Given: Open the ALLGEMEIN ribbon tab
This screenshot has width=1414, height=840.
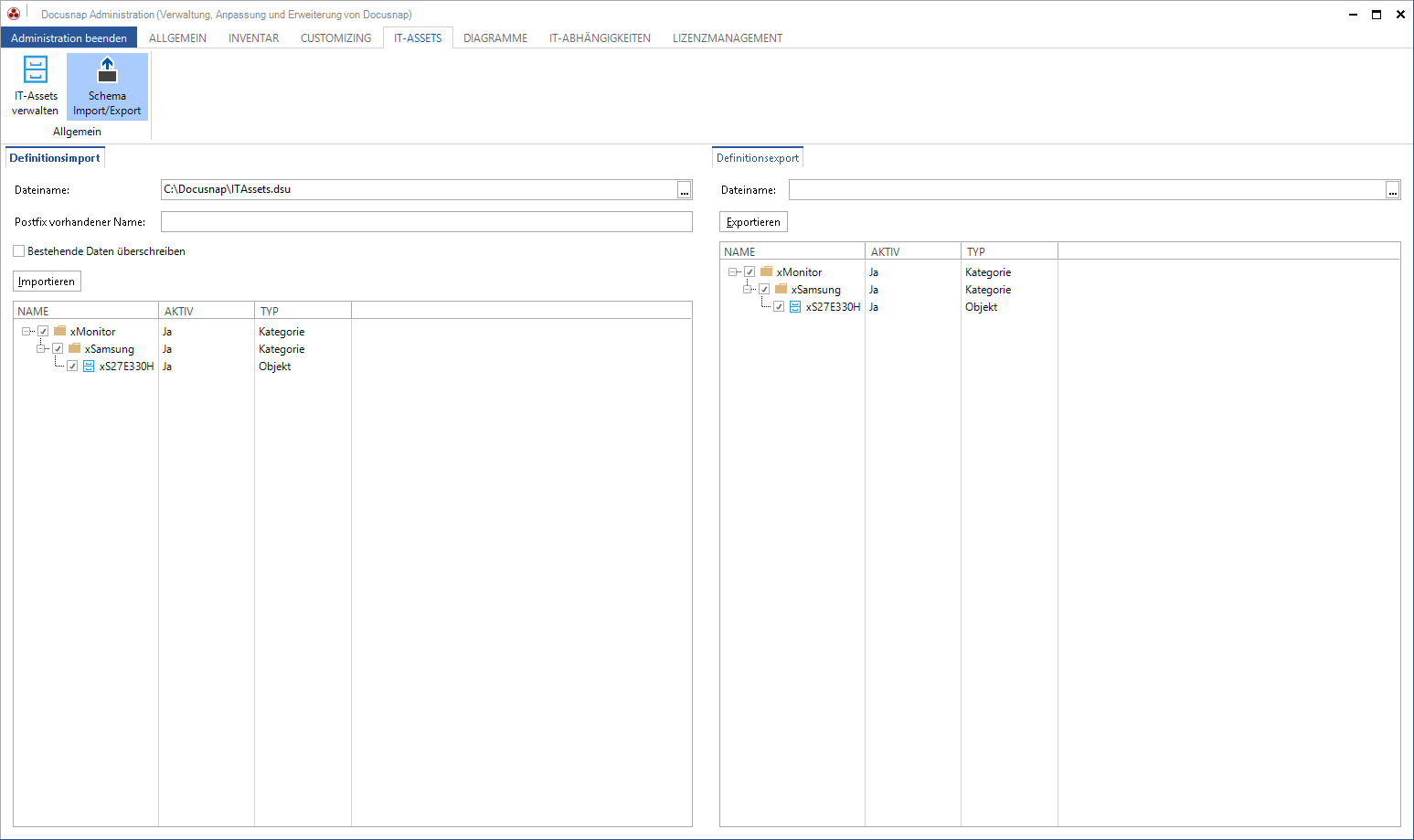Looking at the screenshot, I should 177,38.
